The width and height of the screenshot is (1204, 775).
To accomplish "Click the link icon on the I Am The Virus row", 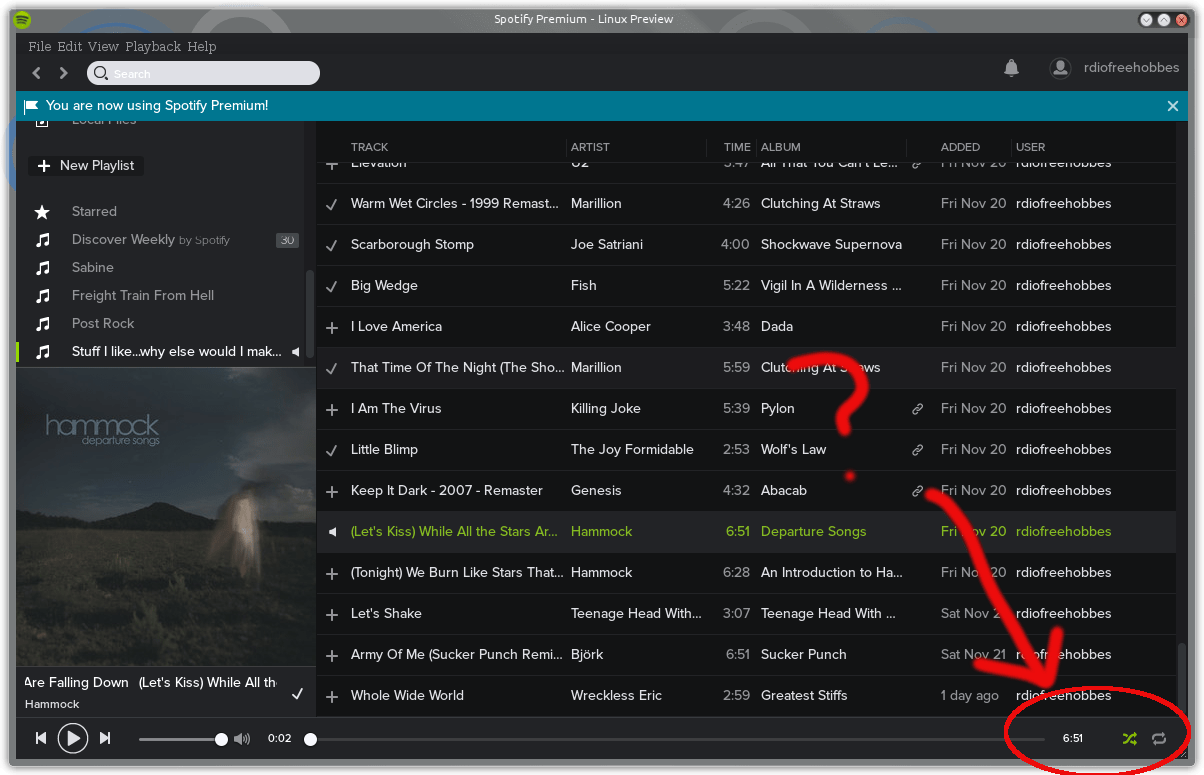I will pyautogui.click(x=917, y=409).
